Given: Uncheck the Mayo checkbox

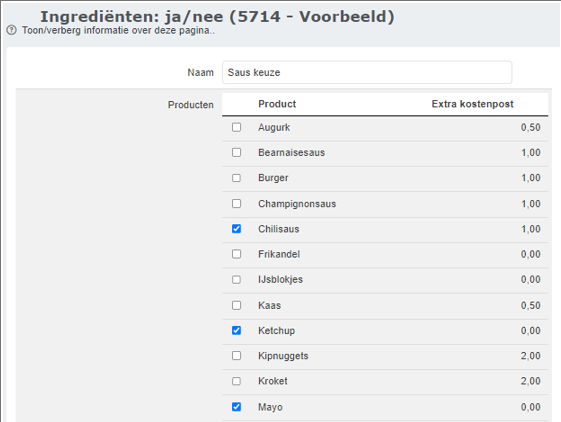Looking at the screenshot, I should 236,407.
